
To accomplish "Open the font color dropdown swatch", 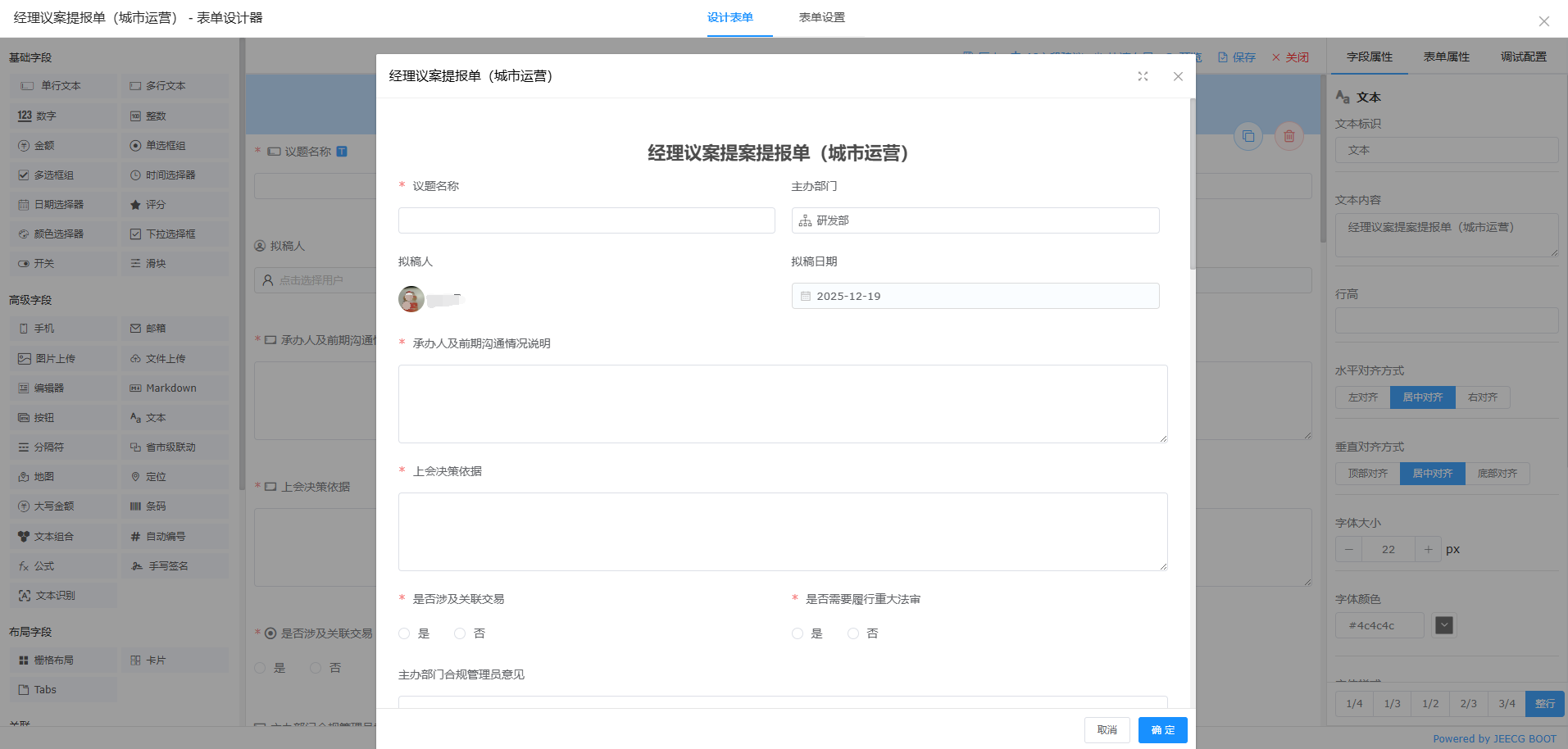I will coord(1444,625).
